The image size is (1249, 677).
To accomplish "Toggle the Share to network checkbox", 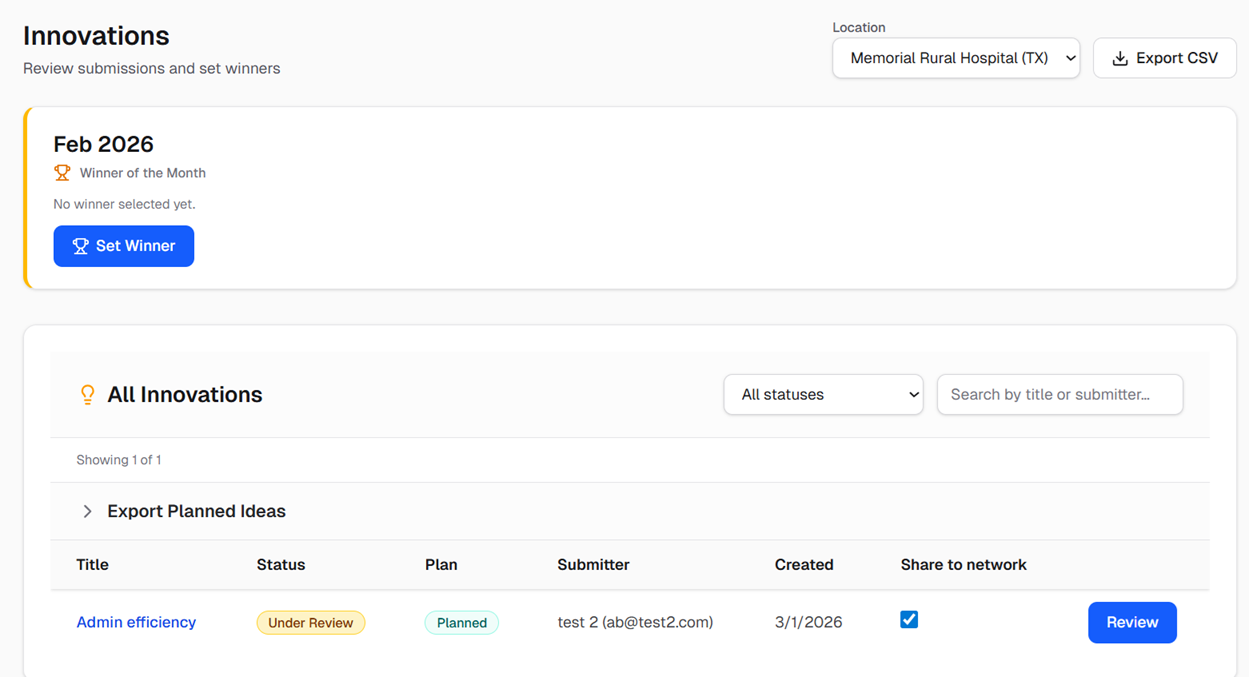I will [909, 620].
